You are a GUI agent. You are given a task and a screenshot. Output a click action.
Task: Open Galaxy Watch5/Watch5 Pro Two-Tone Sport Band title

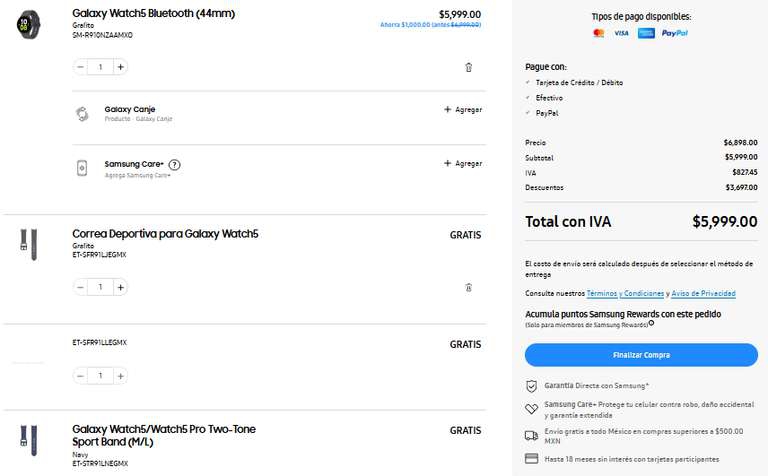point(164,435)
